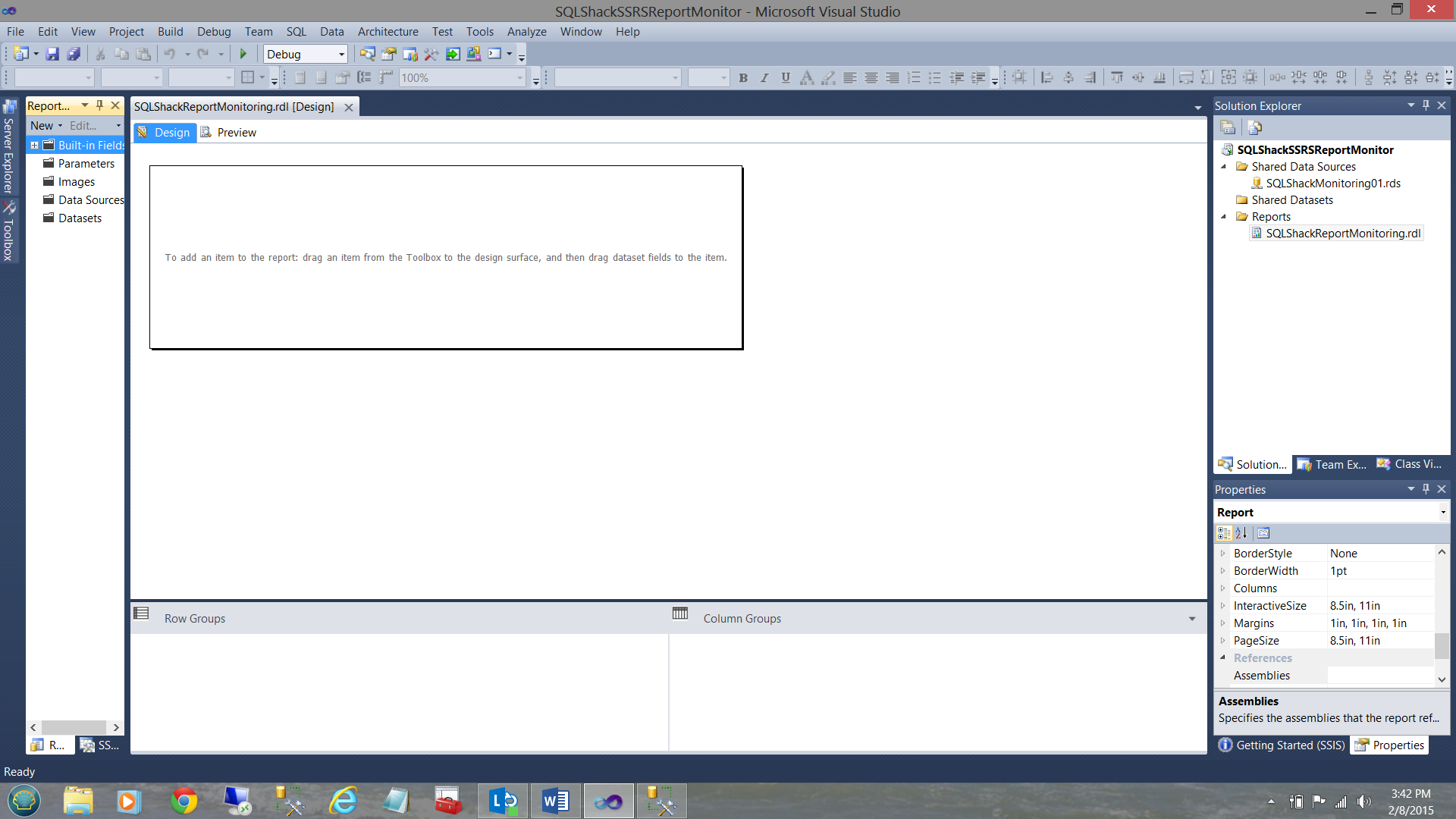Click the Row Groups icon
The height and width of the screenshot is (819, 1456).
coord(142,613)
